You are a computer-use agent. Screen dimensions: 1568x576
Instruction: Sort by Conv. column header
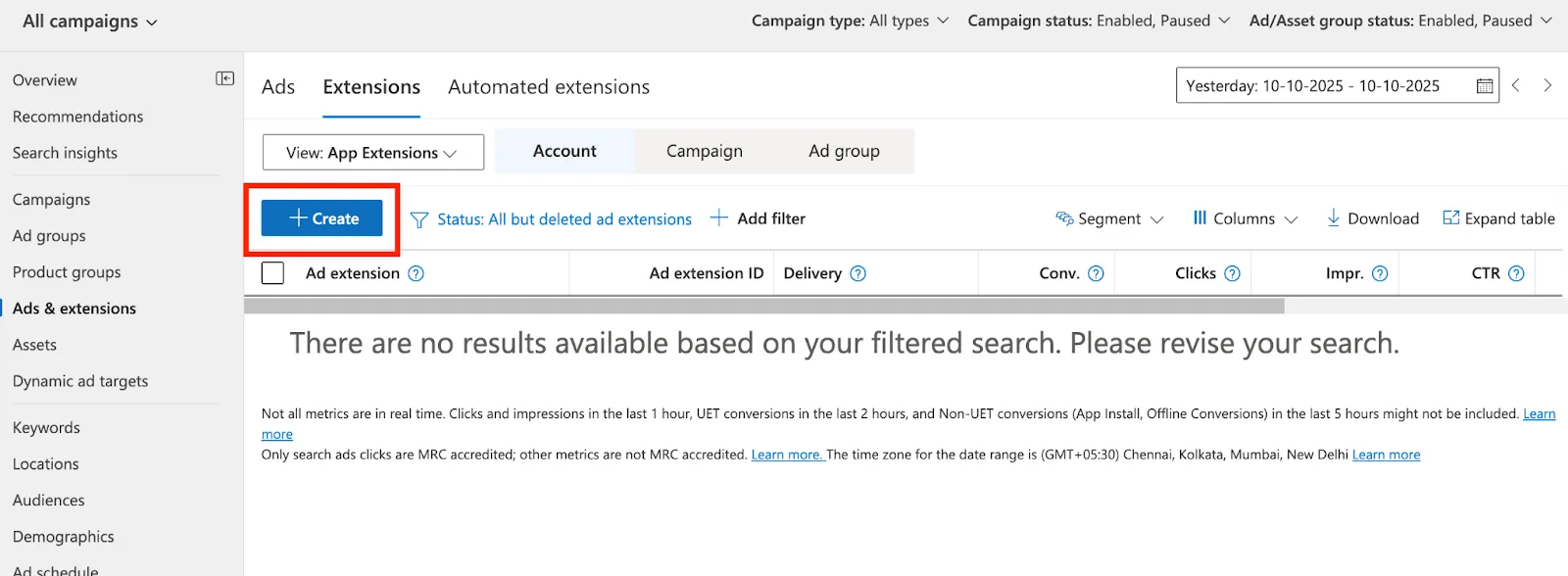pyautogui.click(x=1059, y=273)
